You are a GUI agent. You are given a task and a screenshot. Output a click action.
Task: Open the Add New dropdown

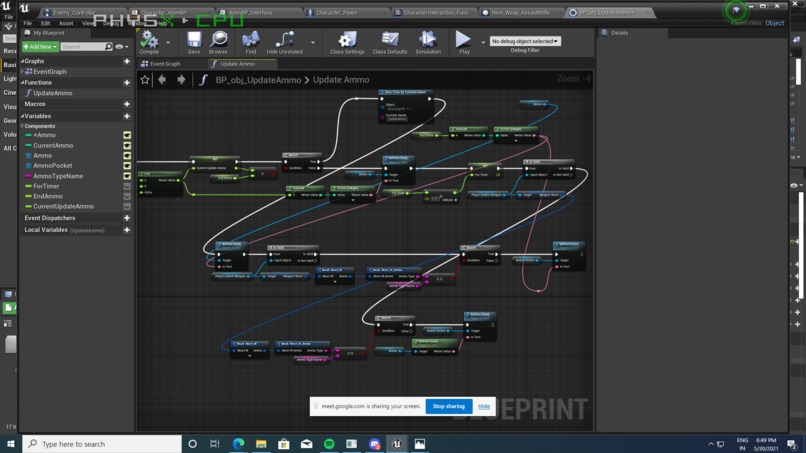(40, 47)
